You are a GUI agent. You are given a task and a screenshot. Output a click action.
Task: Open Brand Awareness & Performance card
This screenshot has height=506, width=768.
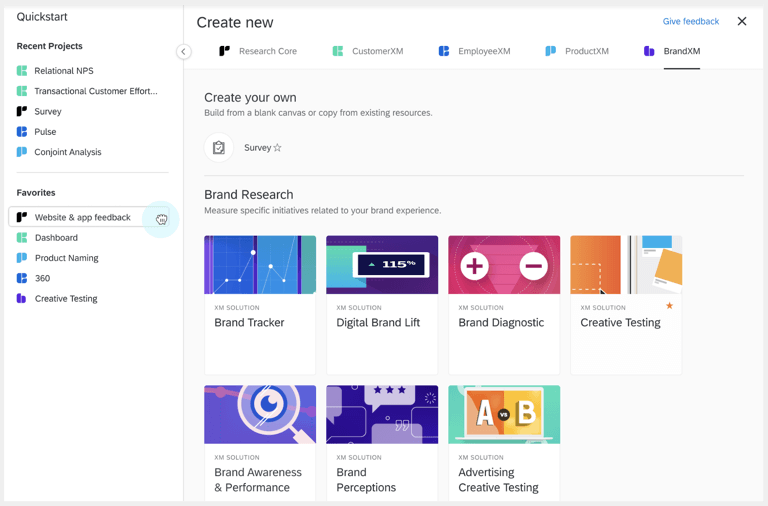coord(260,443)
